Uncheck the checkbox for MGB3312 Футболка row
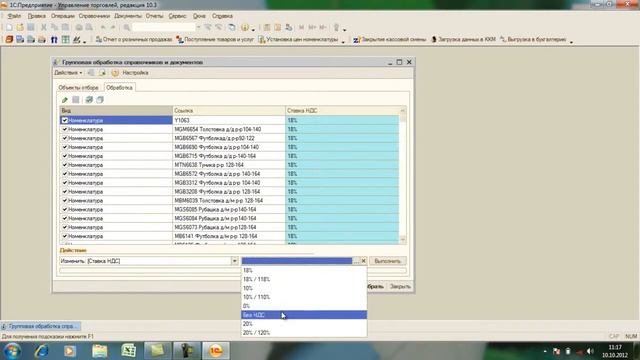640x360 pixels. [x=64, y=183]
